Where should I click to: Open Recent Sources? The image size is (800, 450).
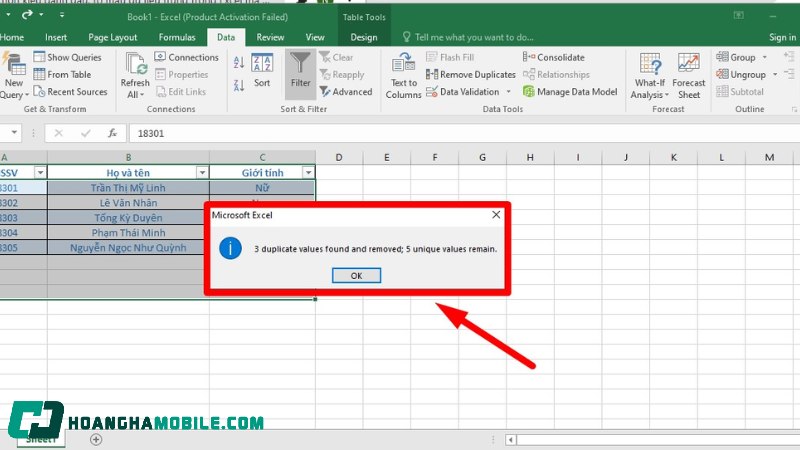pyautogui.click(x=70, y=92)
